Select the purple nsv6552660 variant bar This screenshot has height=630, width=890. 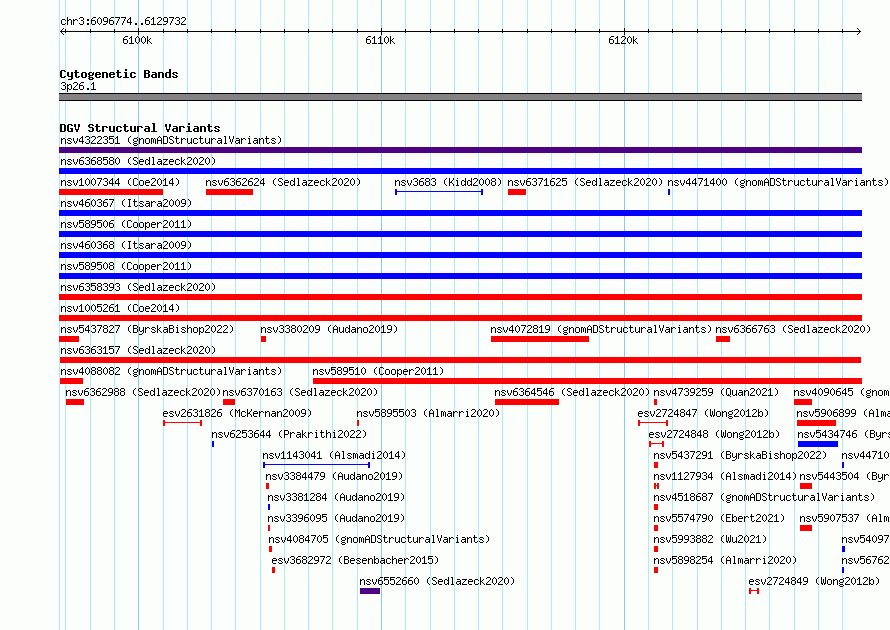pyautogui.click(x=370, y=591)
